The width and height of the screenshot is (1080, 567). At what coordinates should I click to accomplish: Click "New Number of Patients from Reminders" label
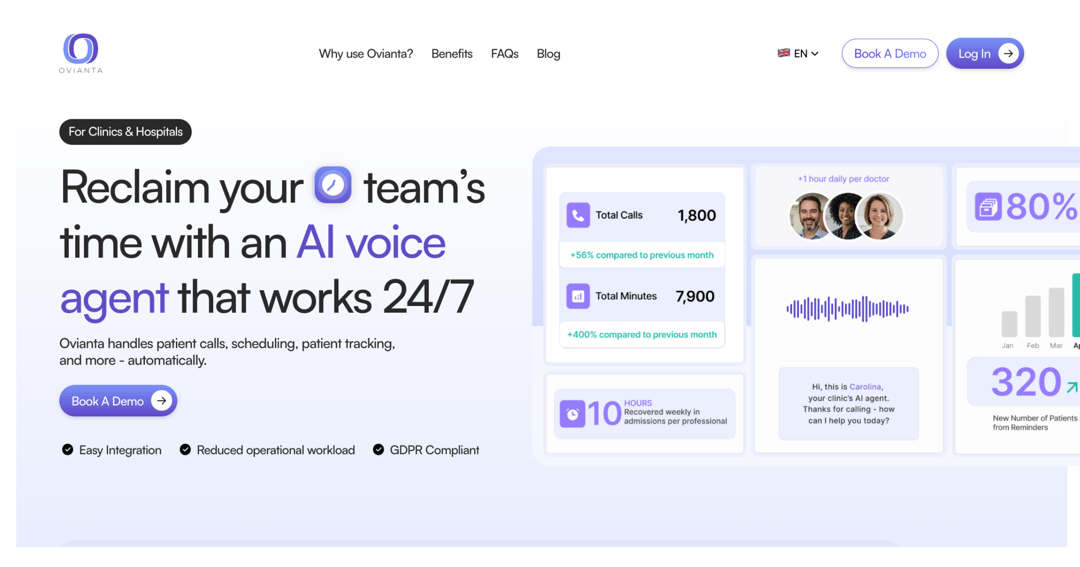point(1035,422)
